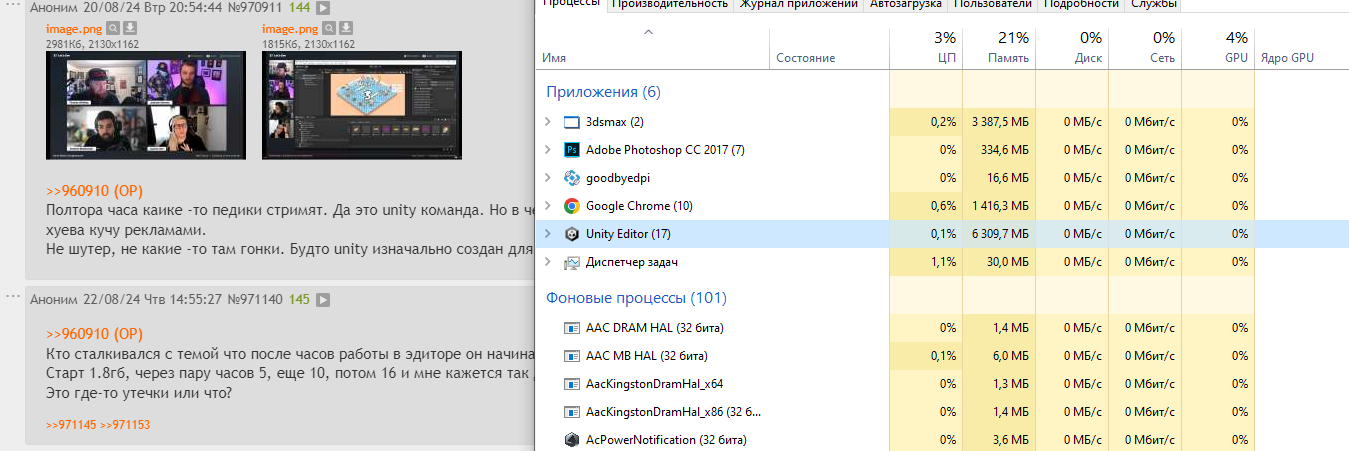1349x451 pixels.
Task: Click the arrow icon after post №971140
Action: click(324, 299)
